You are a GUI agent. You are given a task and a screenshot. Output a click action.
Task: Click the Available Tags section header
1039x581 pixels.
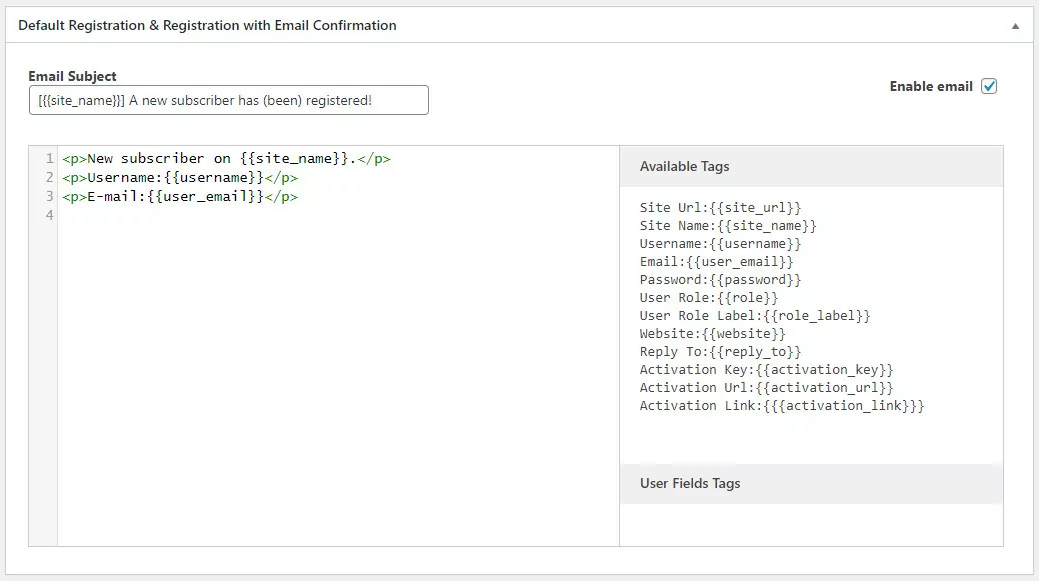[x=811, y=166]
